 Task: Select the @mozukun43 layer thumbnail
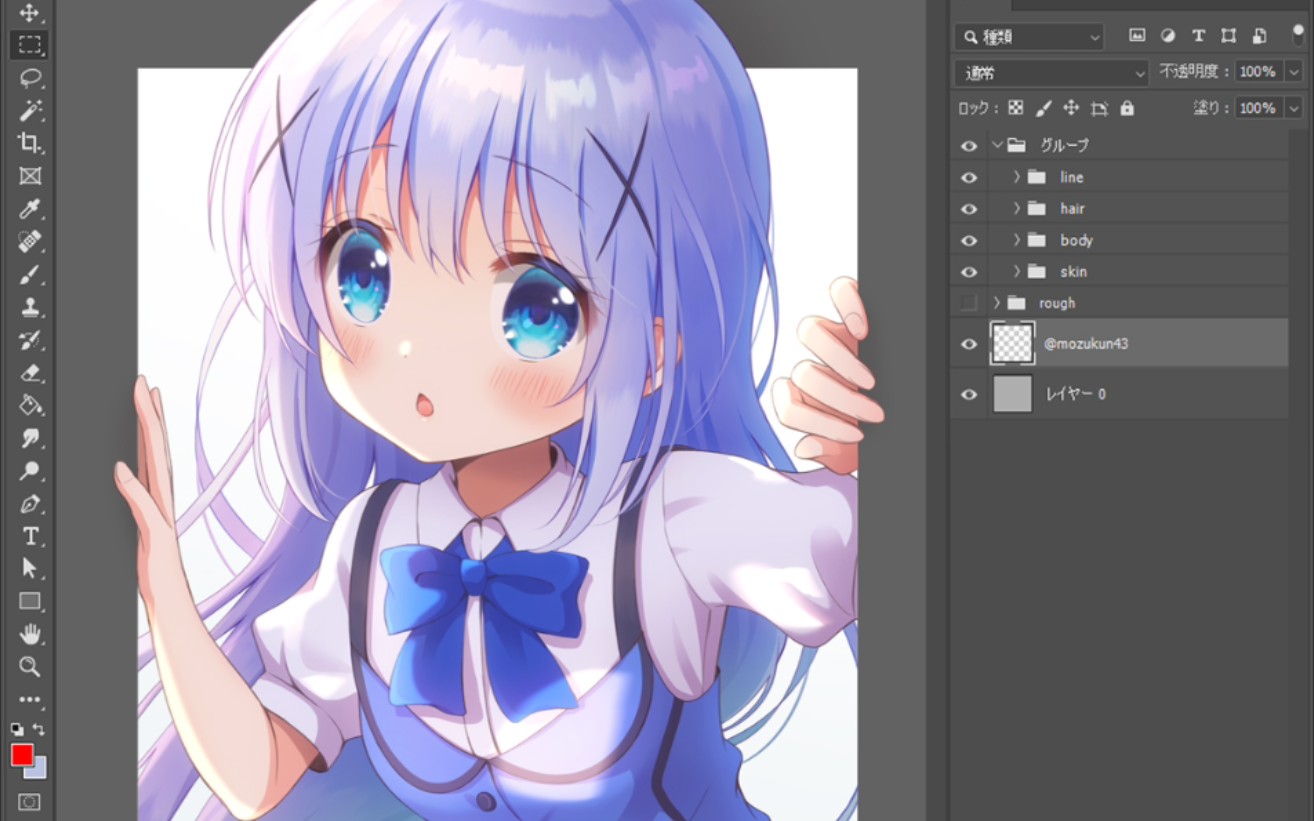(x=1012, y=343)
